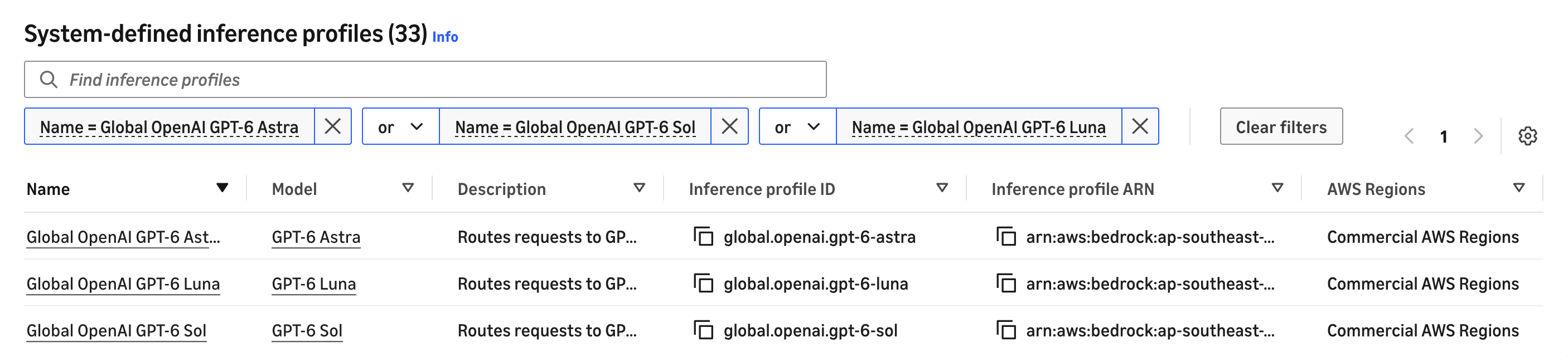The image size is (1568, 357).
Task: Click Commercial AWS Regions in the Astra row
Action: click(1422, 237)
